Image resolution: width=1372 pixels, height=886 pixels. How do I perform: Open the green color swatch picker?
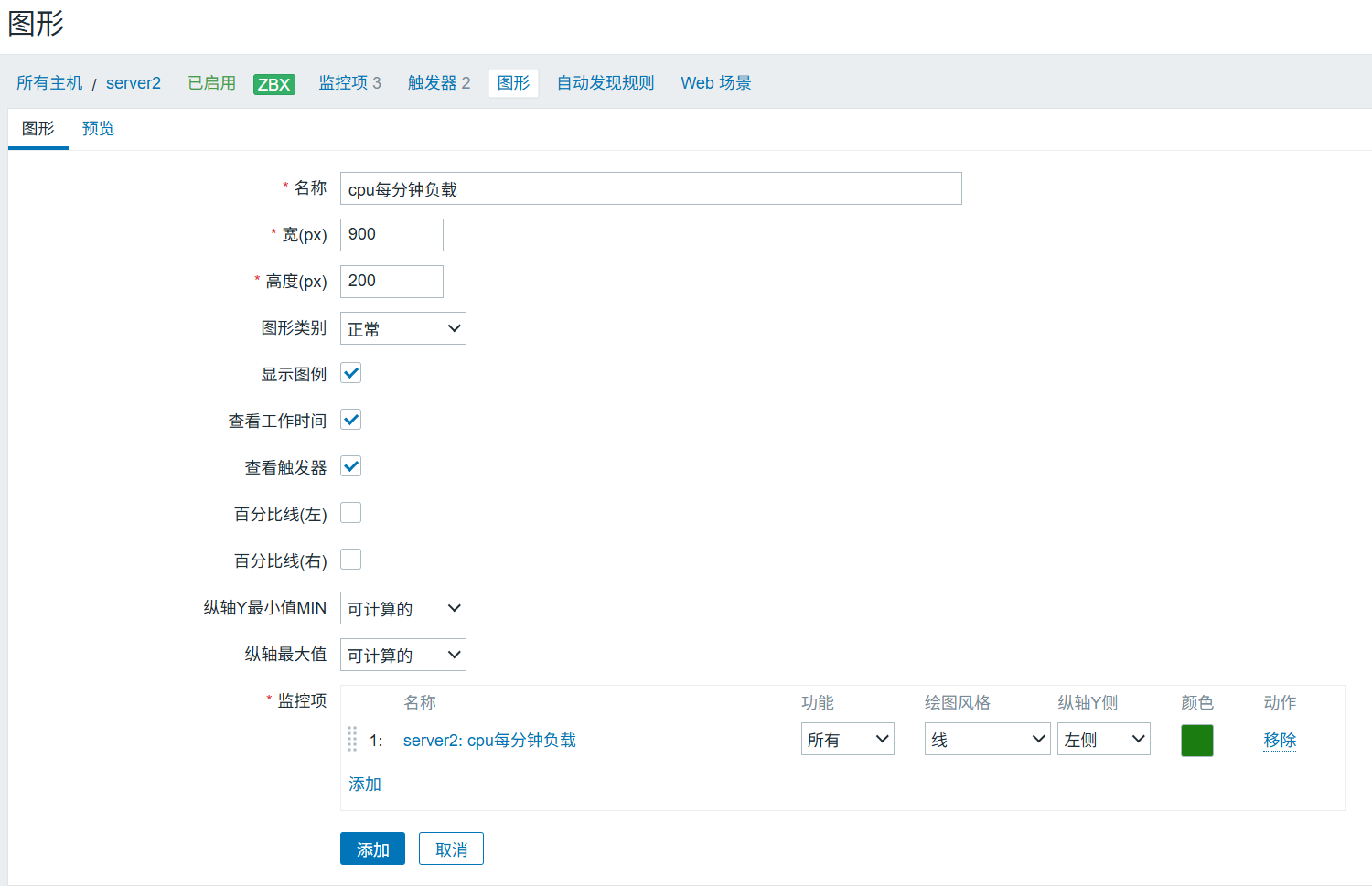(1197, 740)
